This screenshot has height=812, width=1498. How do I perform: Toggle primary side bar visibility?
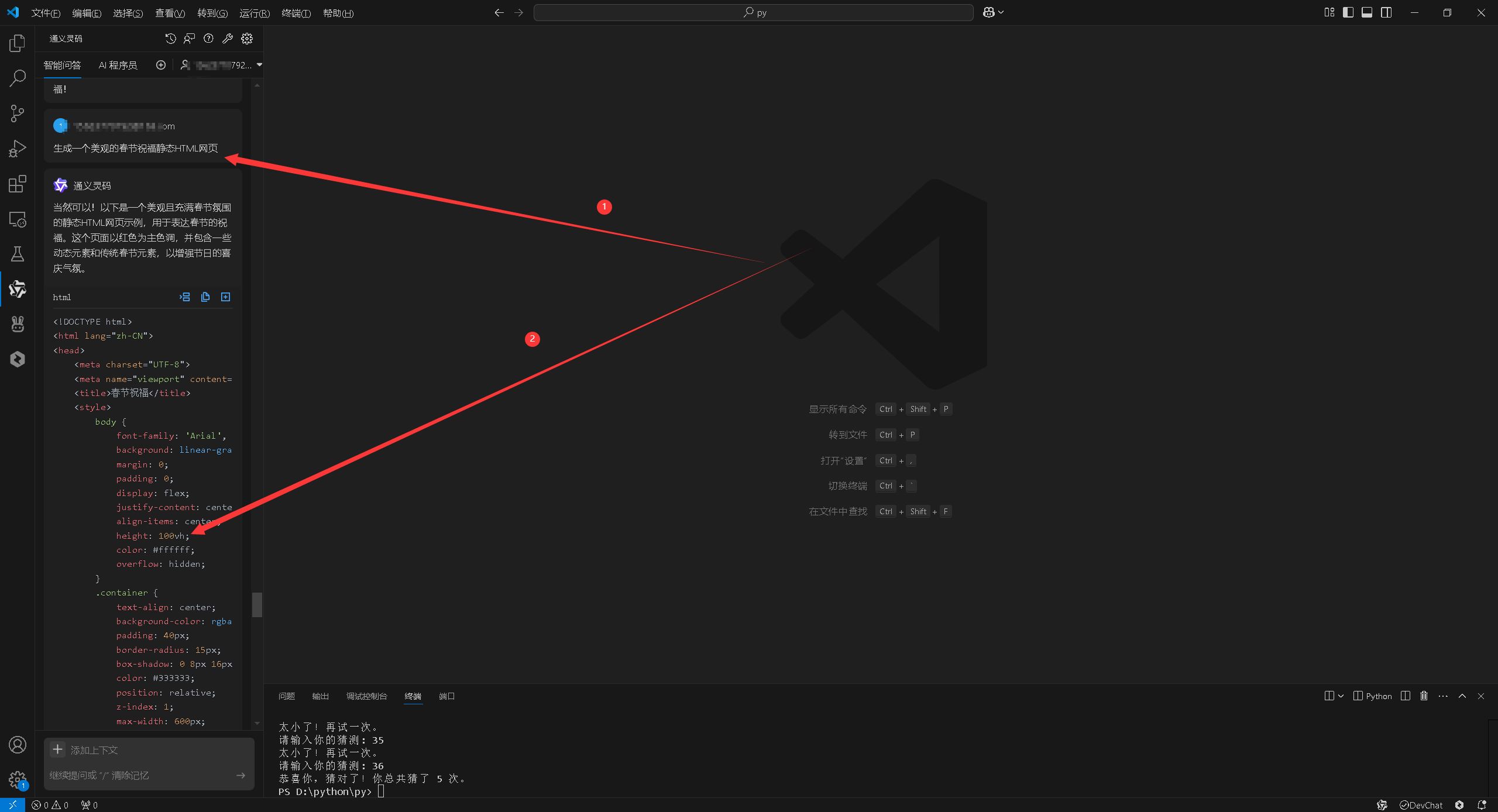click(1348, 12)
